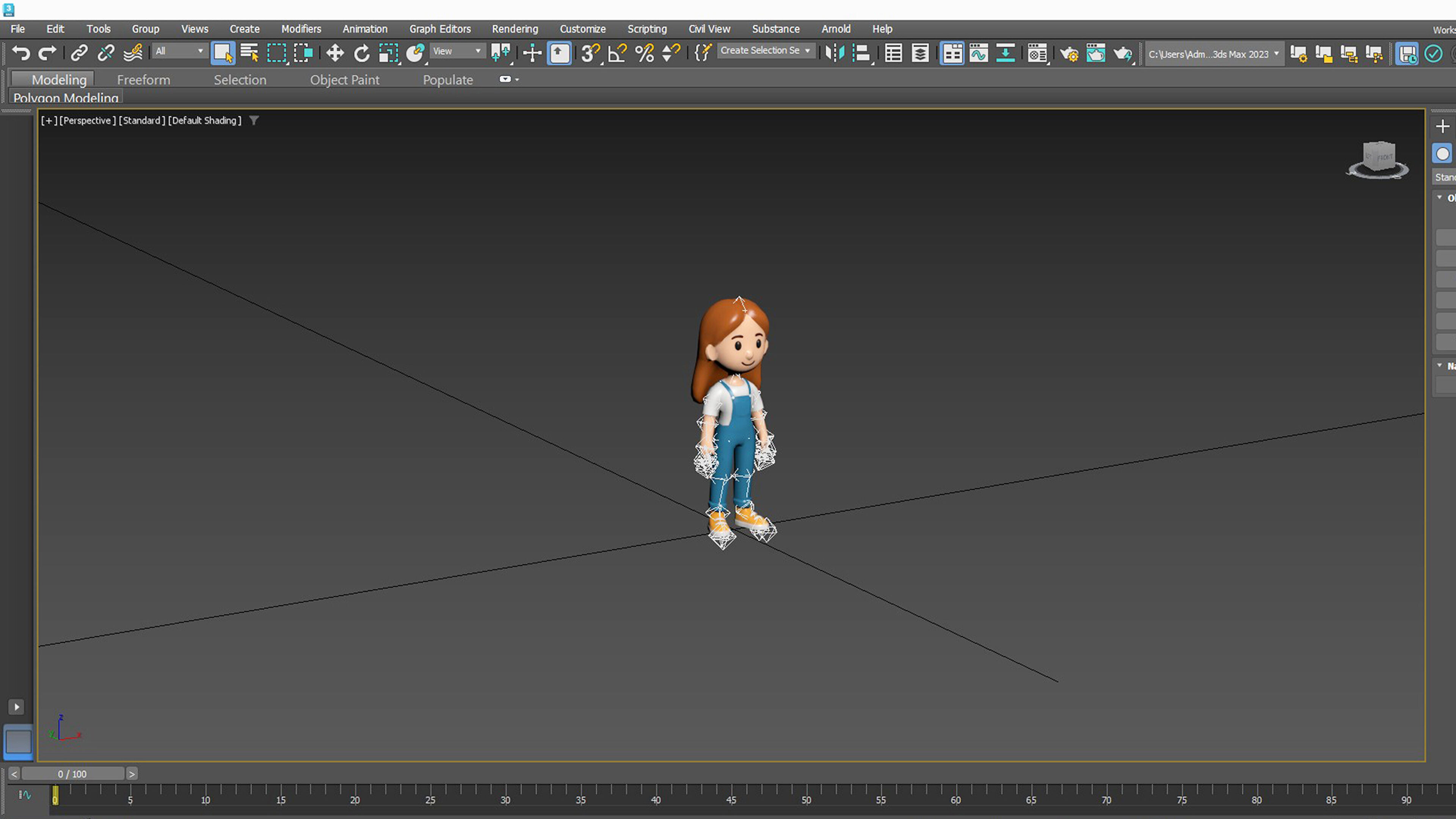Click Bind to Space Warp icon
Screen dimensions: 1456x819
click(x=133, y=53)
